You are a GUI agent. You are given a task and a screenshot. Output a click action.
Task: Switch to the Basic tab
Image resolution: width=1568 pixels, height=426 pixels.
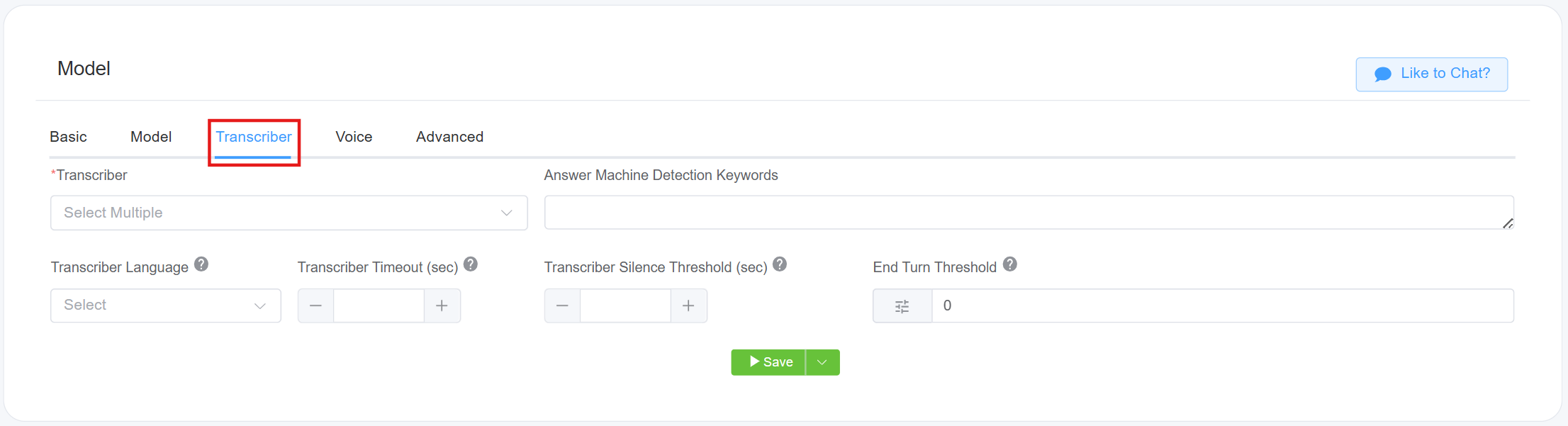[x=68, y=137]
